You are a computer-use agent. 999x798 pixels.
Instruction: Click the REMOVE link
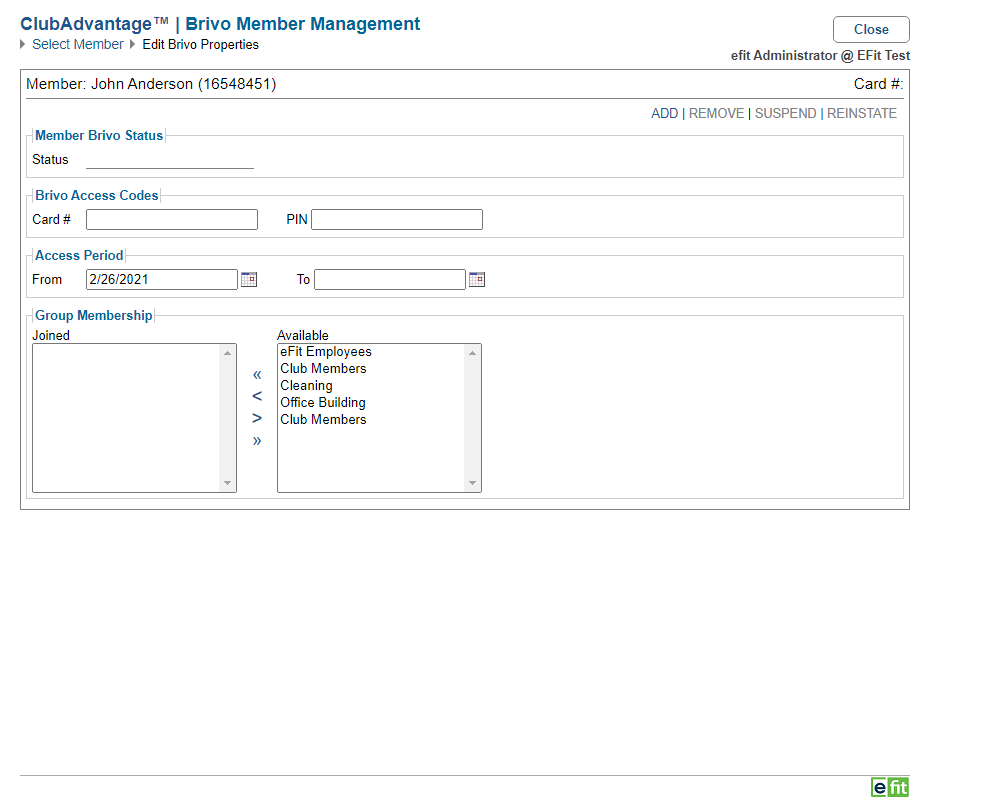click(x=716, y=113)
